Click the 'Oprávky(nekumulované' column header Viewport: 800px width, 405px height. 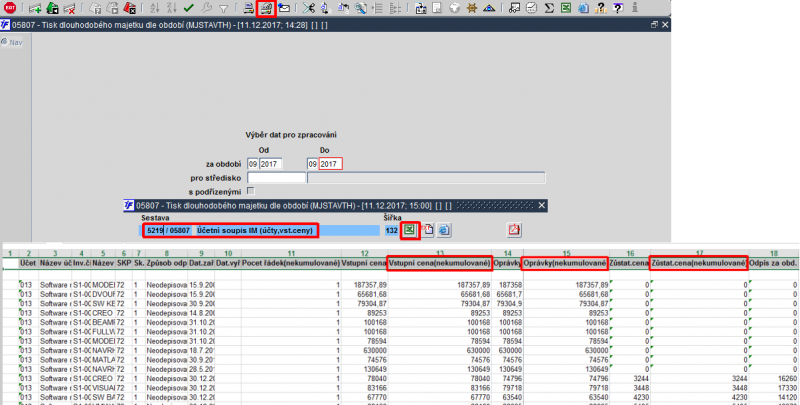pos(565,263)
